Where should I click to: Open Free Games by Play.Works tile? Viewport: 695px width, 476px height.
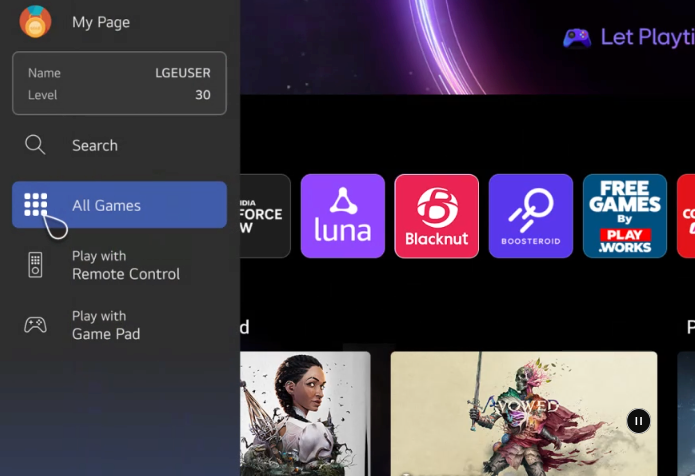click(x=625, y=216)
